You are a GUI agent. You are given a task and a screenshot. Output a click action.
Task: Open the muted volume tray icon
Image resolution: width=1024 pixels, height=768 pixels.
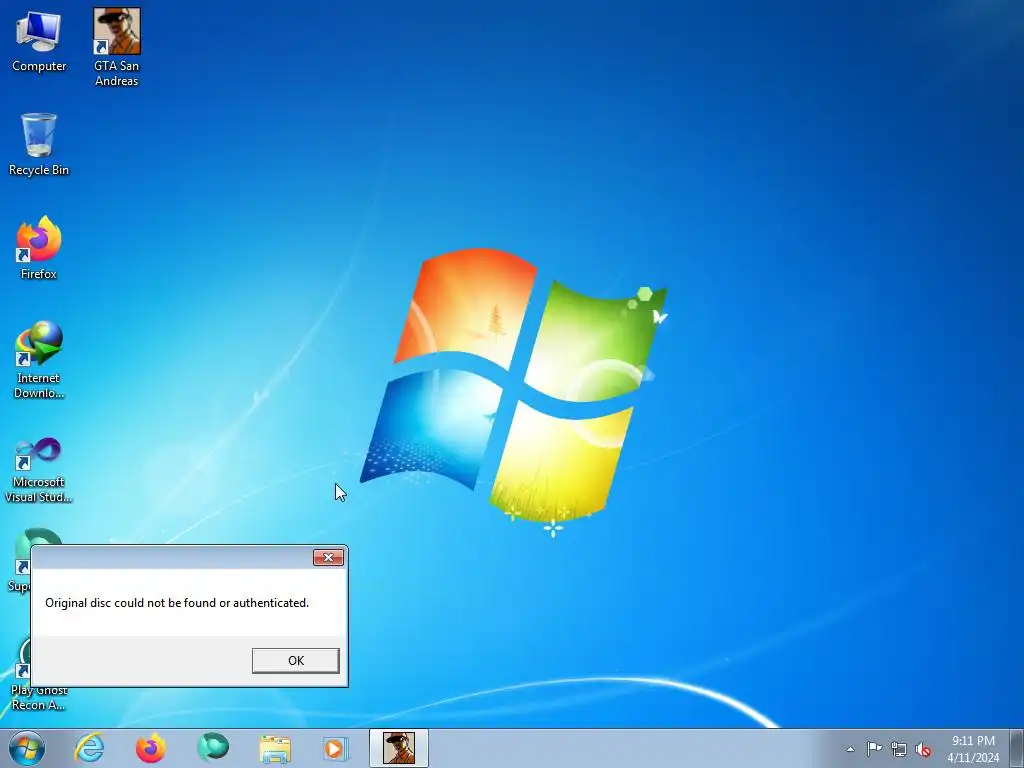click(x=923, y=749)
